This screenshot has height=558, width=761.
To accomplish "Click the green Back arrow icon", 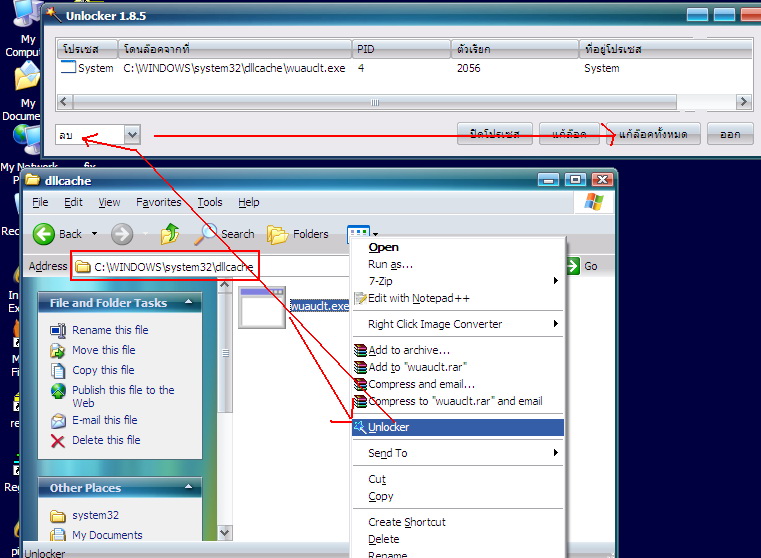I will tap(44, 234).
